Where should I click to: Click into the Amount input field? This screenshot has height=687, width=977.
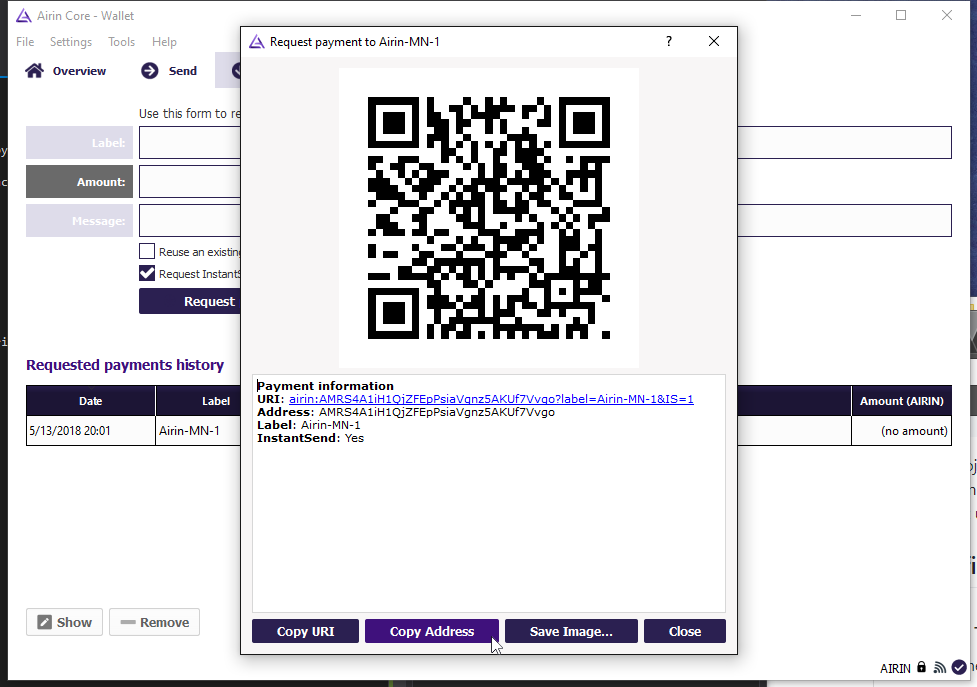[189, 182]
